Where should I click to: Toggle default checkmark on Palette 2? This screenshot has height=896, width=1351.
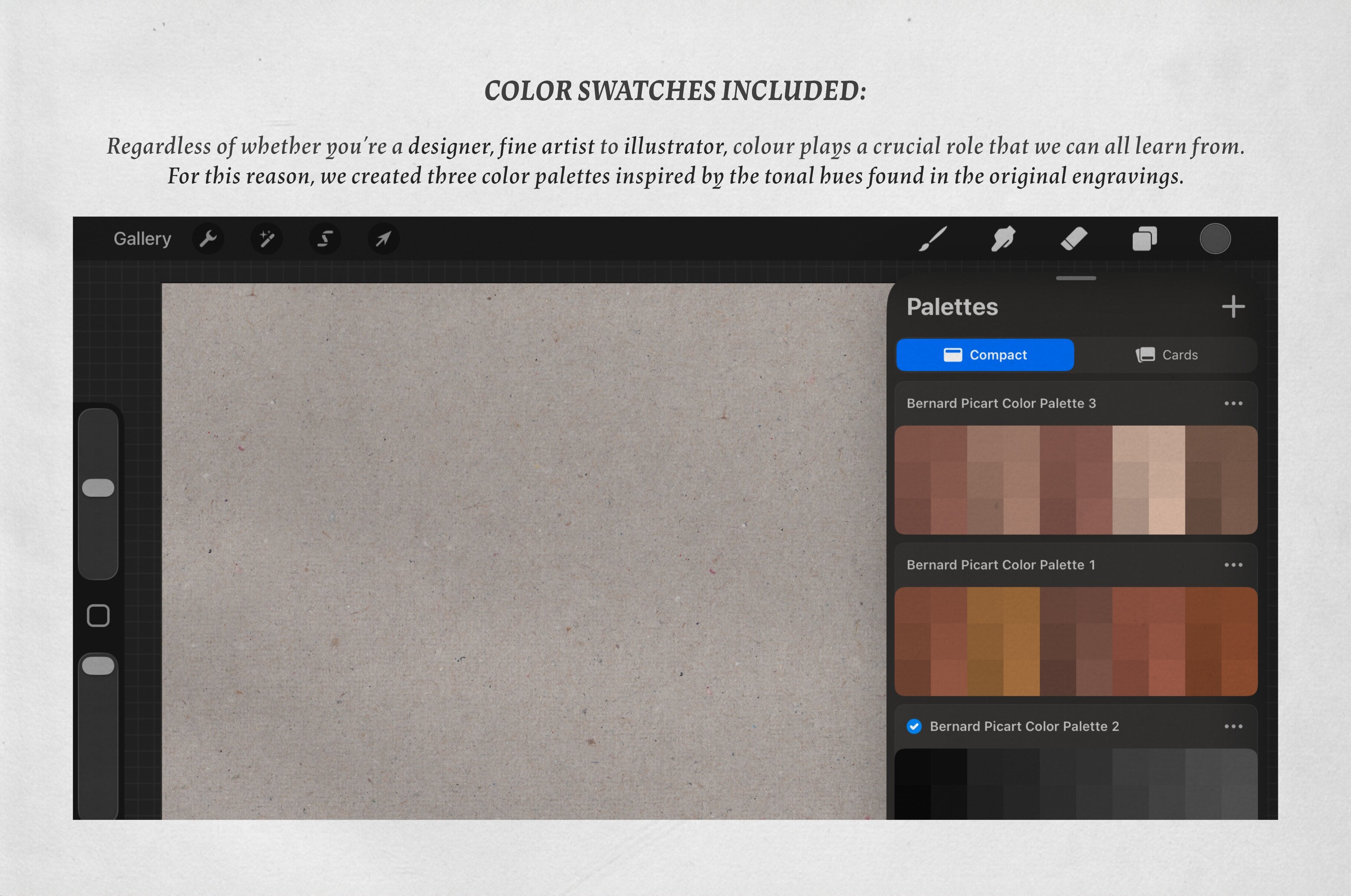(914, 726)
